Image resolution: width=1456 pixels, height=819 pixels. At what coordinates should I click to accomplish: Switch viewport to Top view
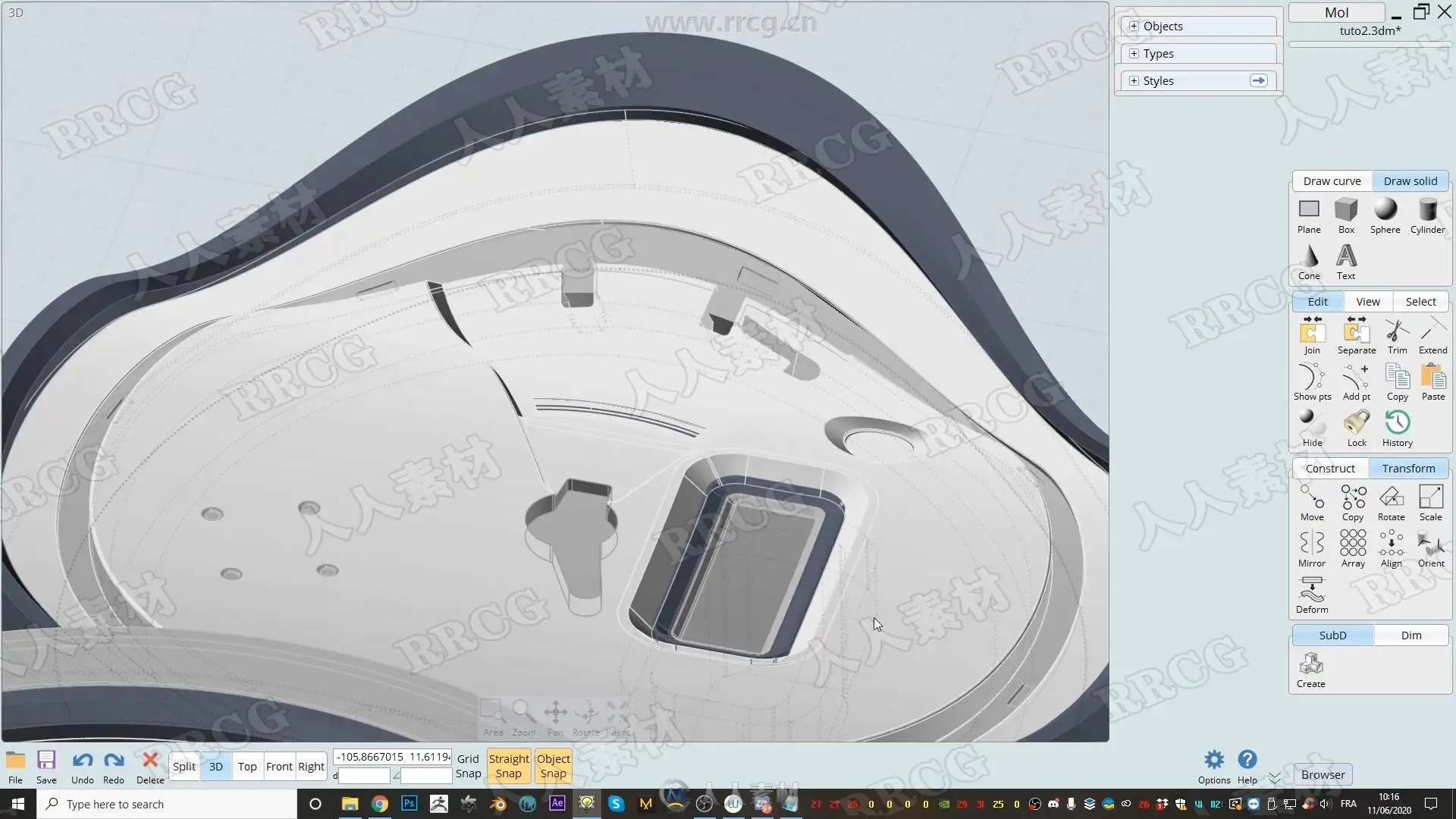pos(247,767)
